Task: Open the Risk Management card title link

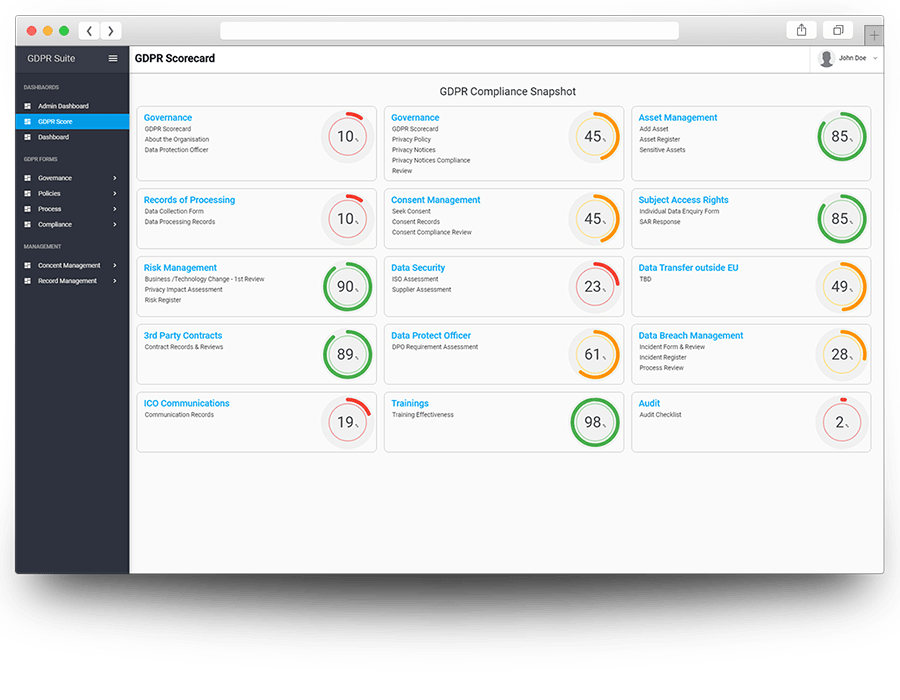Action: (x=180, y=268)
